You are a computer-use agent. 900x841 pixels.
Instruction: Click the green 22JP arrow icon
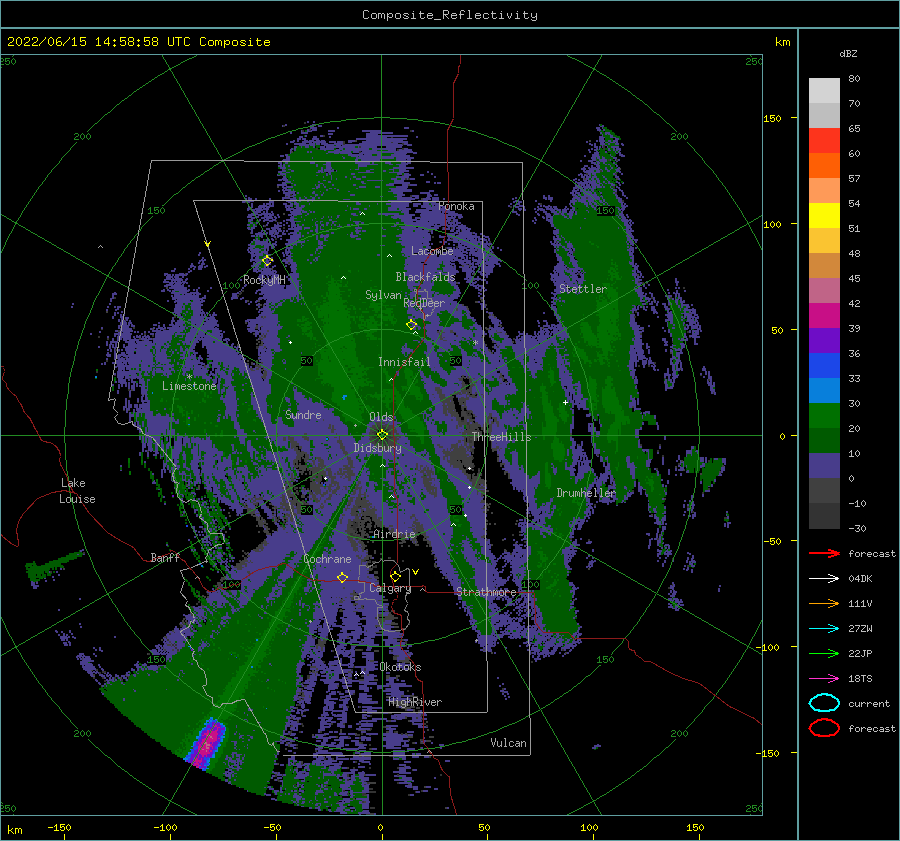(824, 653)
